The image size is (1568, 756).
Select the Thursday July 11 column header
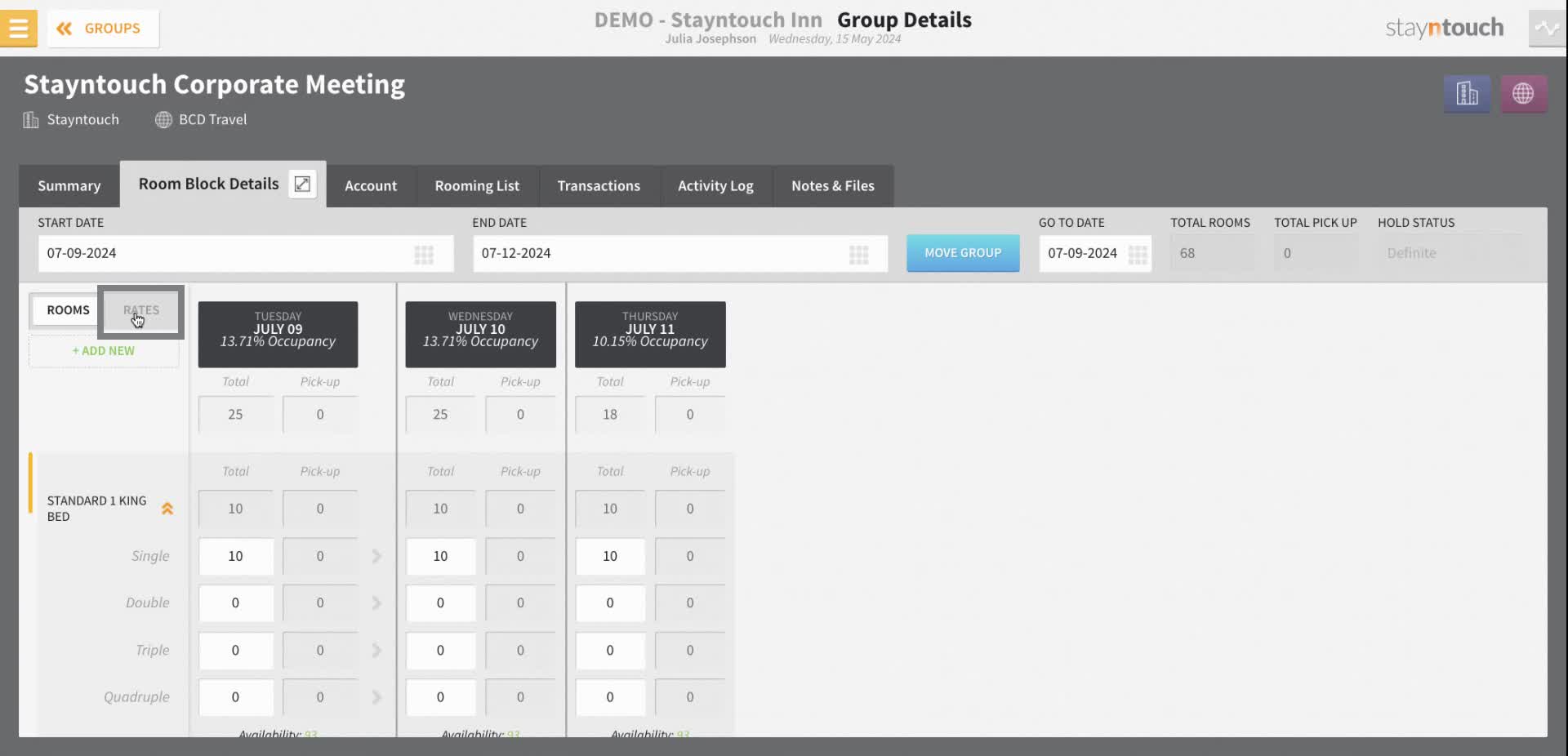point(650,335)
